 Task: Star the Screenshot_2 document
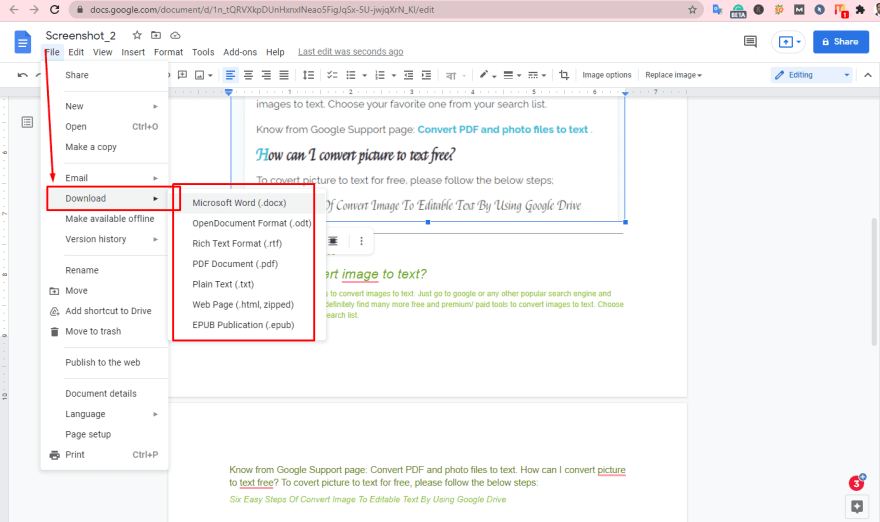(137, 35)
